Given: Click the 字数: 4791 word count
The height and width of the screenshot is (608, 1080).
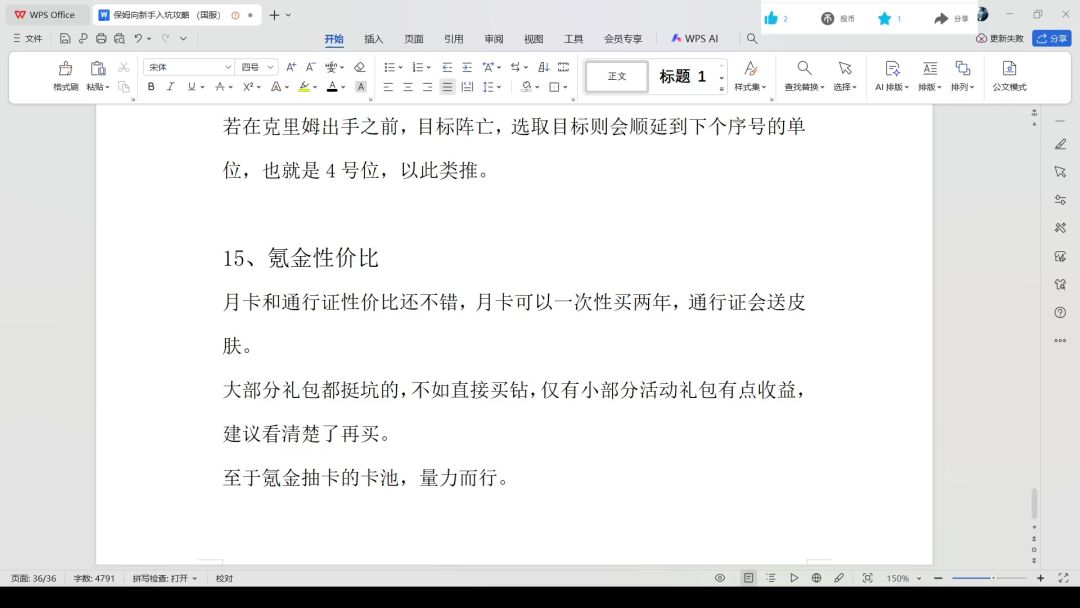Looking at the screenshot, I should pos(94,578).
